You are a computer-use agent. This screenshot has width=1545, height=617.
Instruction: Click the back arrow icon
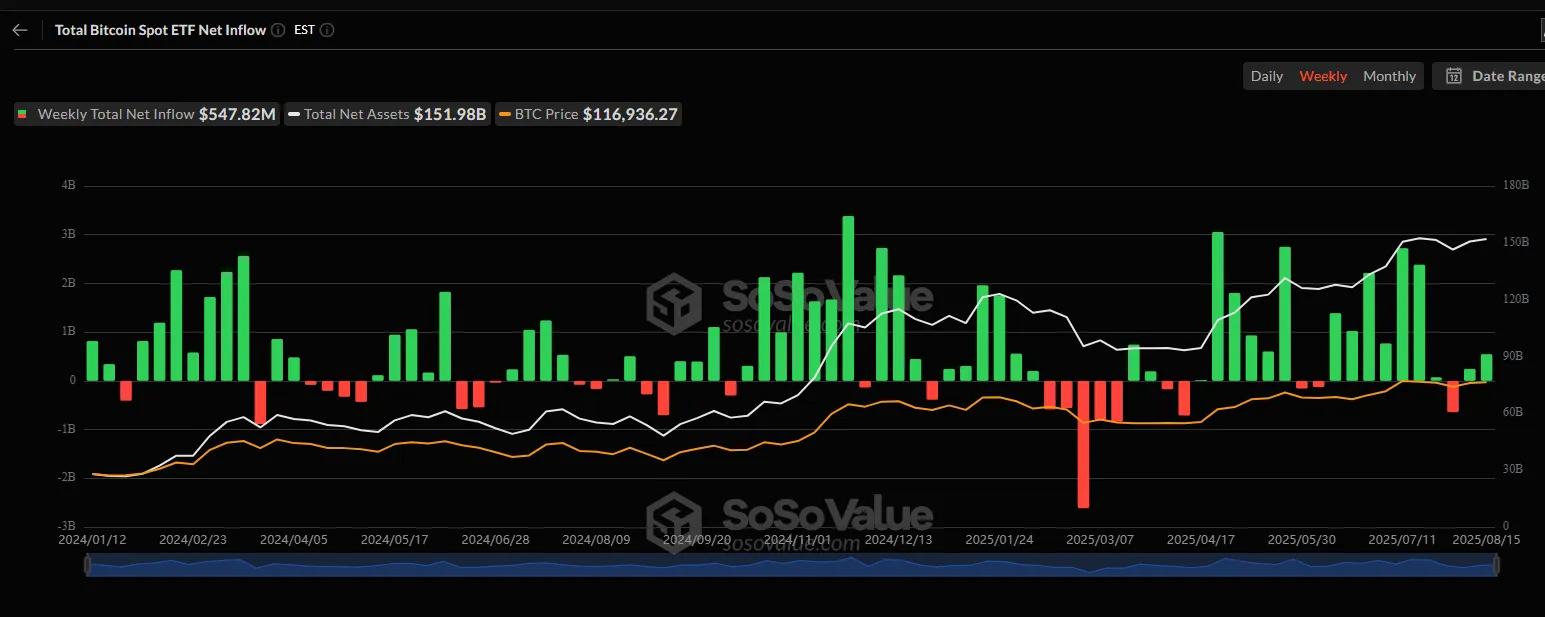pyautogui.click(x=20, y=30)
